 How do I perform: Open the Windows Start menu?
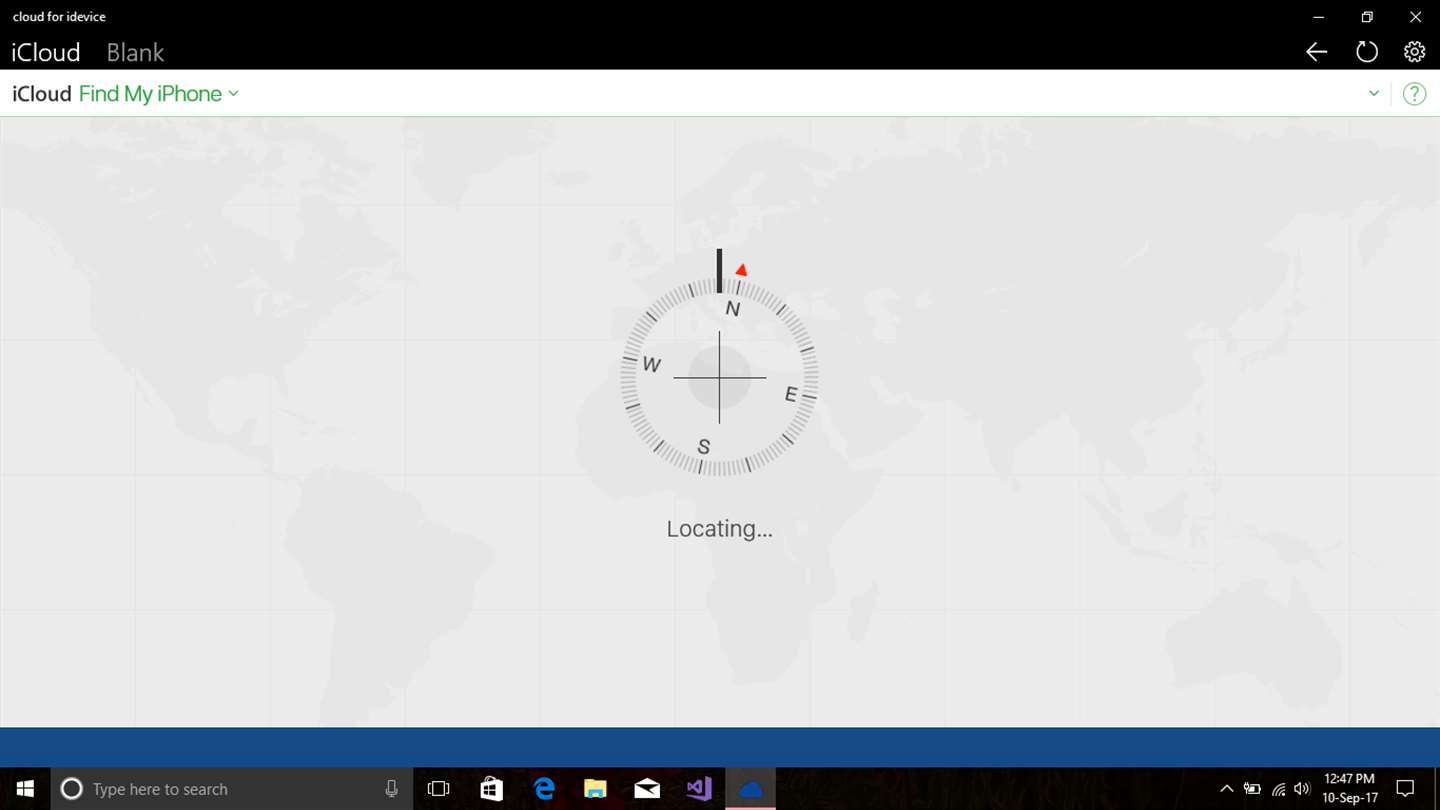click(25, 789)
